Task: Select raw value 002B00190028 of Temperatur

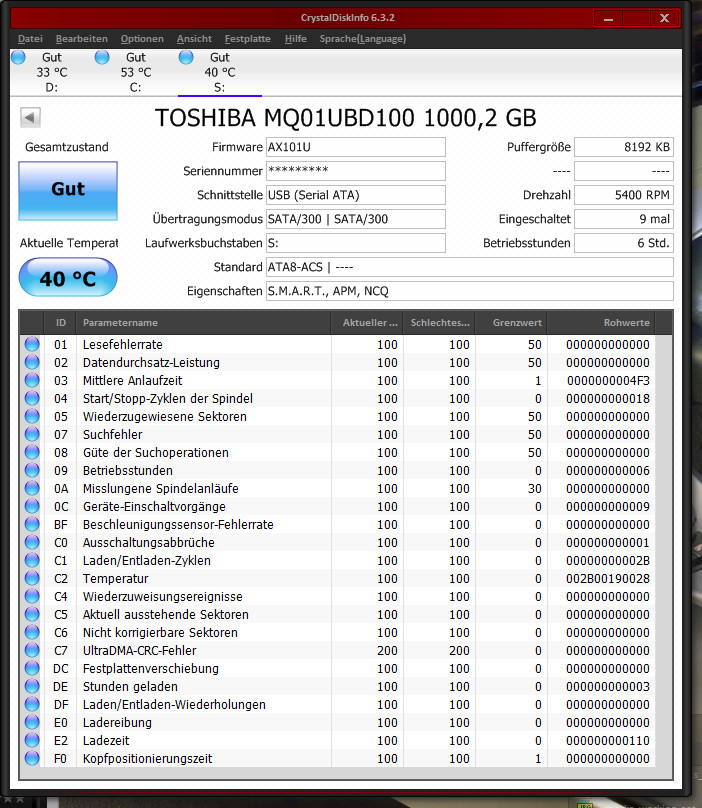Action: (x=608, y=579)
